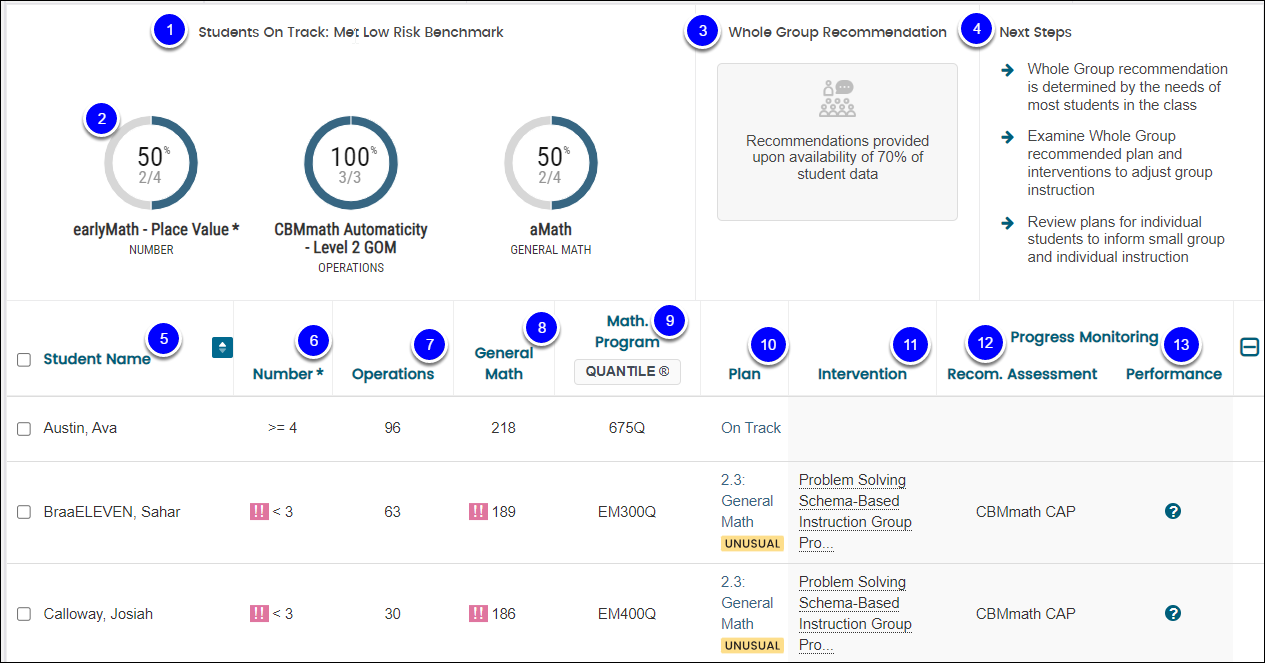Image resolution: width=1265 pixels, height=663 pixels.
Task: Check the box for Austin, Ava
Action: [x=24, y=428]
